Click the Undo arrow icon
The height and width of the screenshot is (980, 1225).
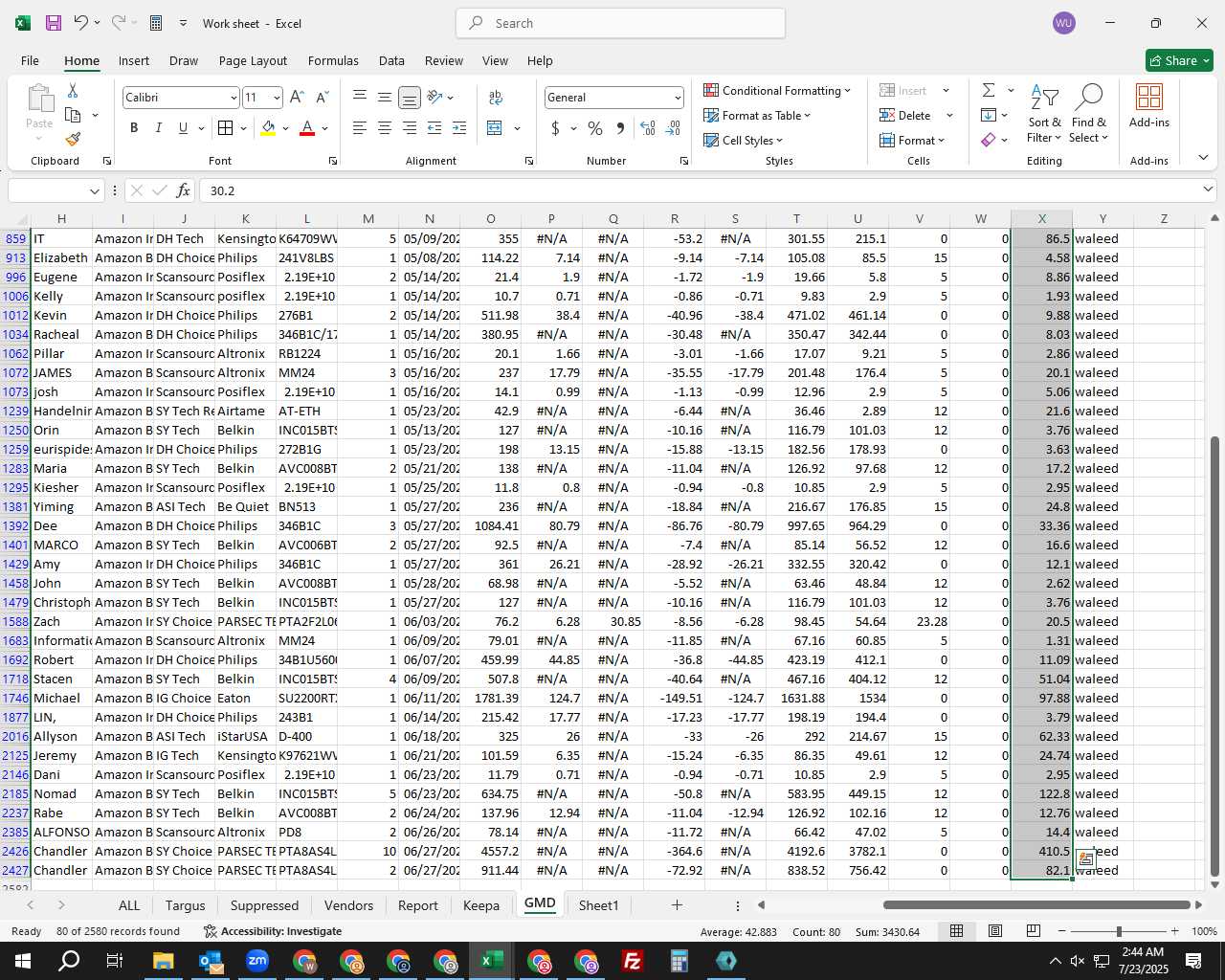tap(81, 23)
